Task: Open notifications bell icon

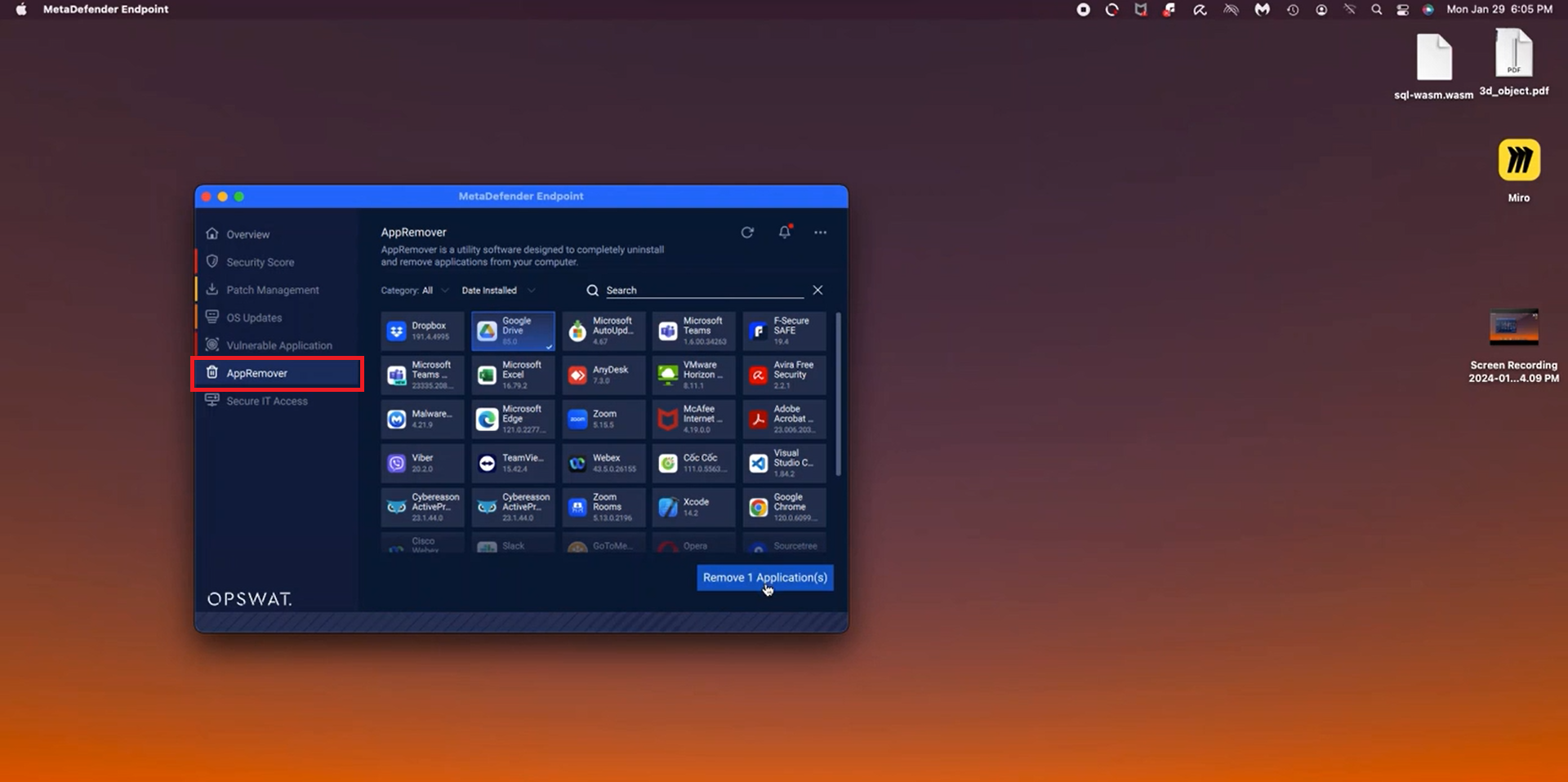Action: [785, 232]
